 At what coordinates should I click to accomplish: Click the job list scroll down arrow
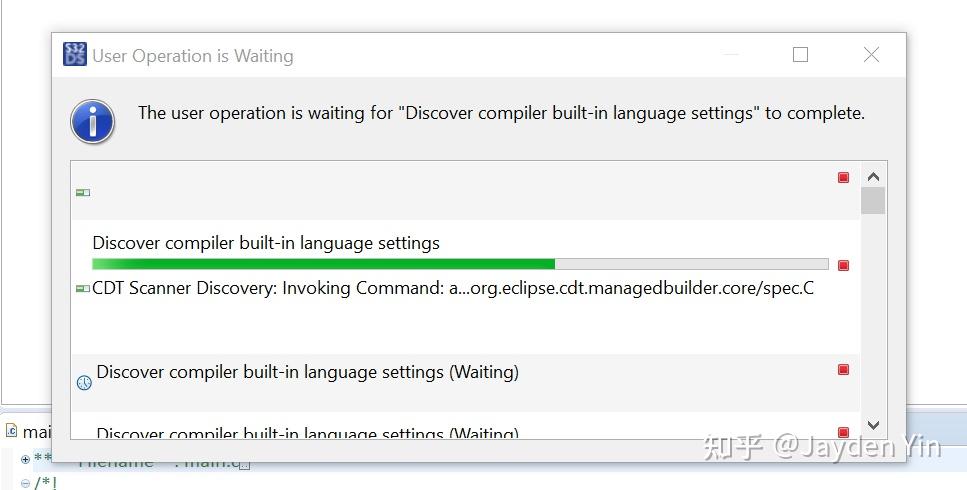(x=873, y=425)
